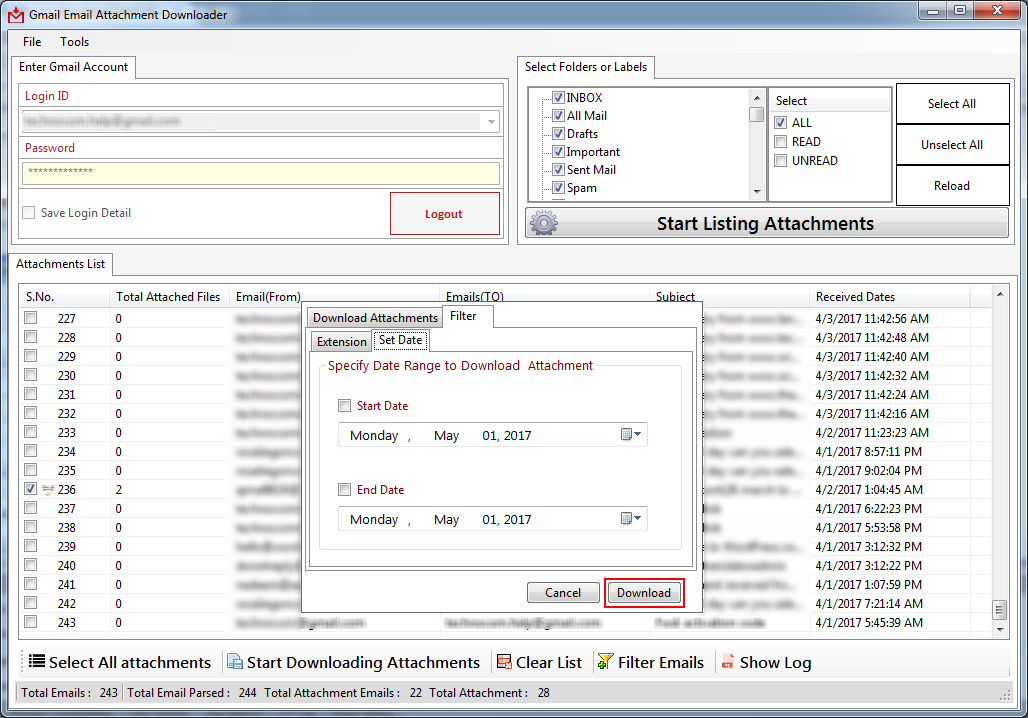
Task: Click the Download button in dialog
Action: click(x=644, y=593)
